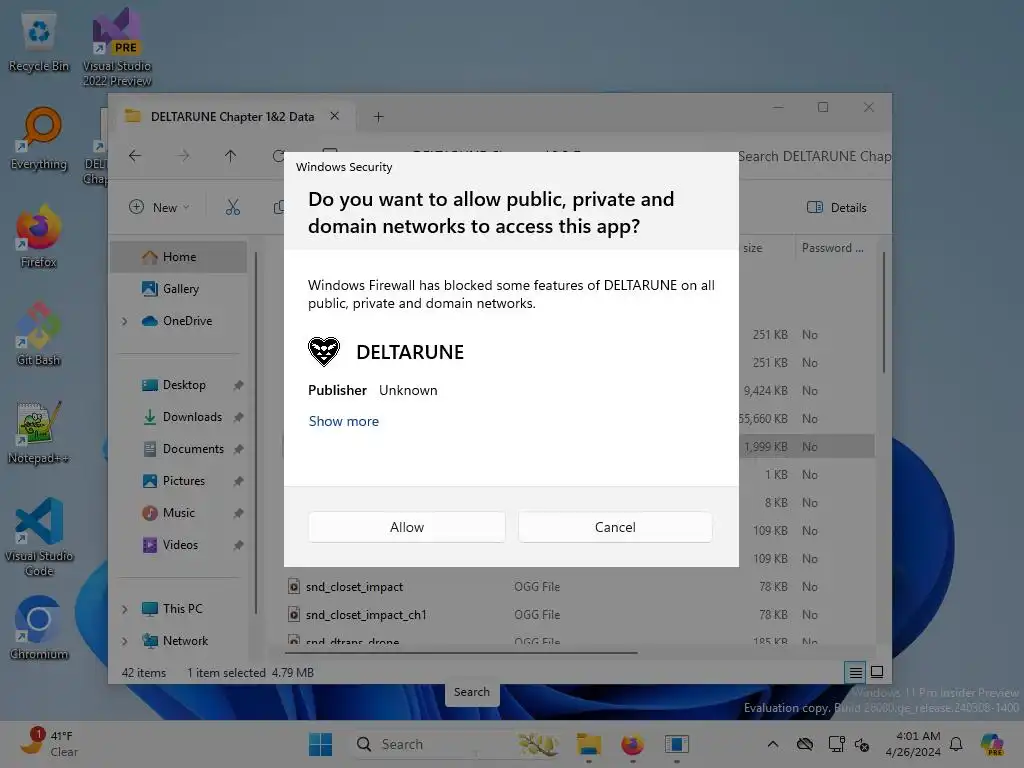Go back in File Explorer
This screenshot has height=768, width=1024.
[x=135, y=155]
